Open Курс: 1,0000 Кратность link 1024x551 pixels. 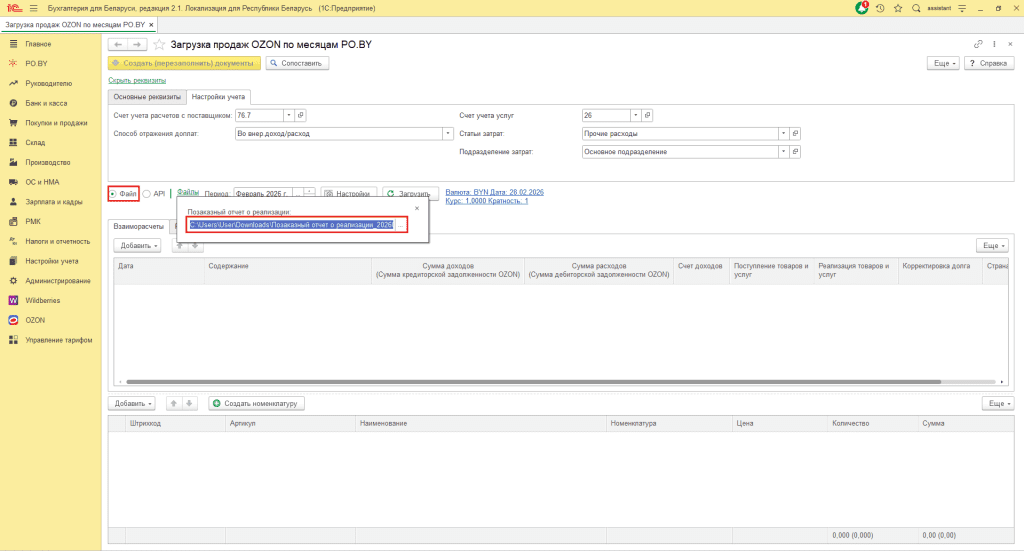tap(487, 201)
